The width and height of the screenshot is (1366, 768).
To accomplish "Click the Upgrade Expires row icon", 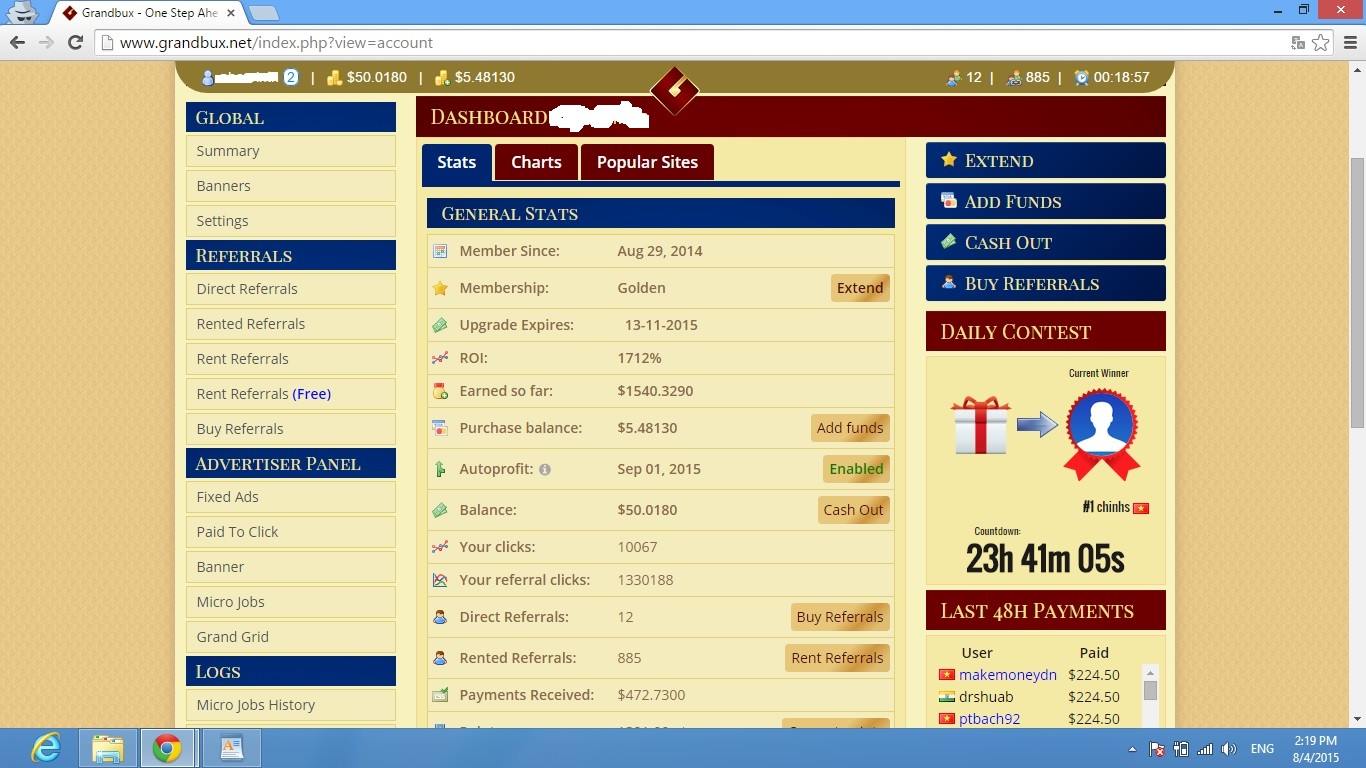I will coord(440,325).
